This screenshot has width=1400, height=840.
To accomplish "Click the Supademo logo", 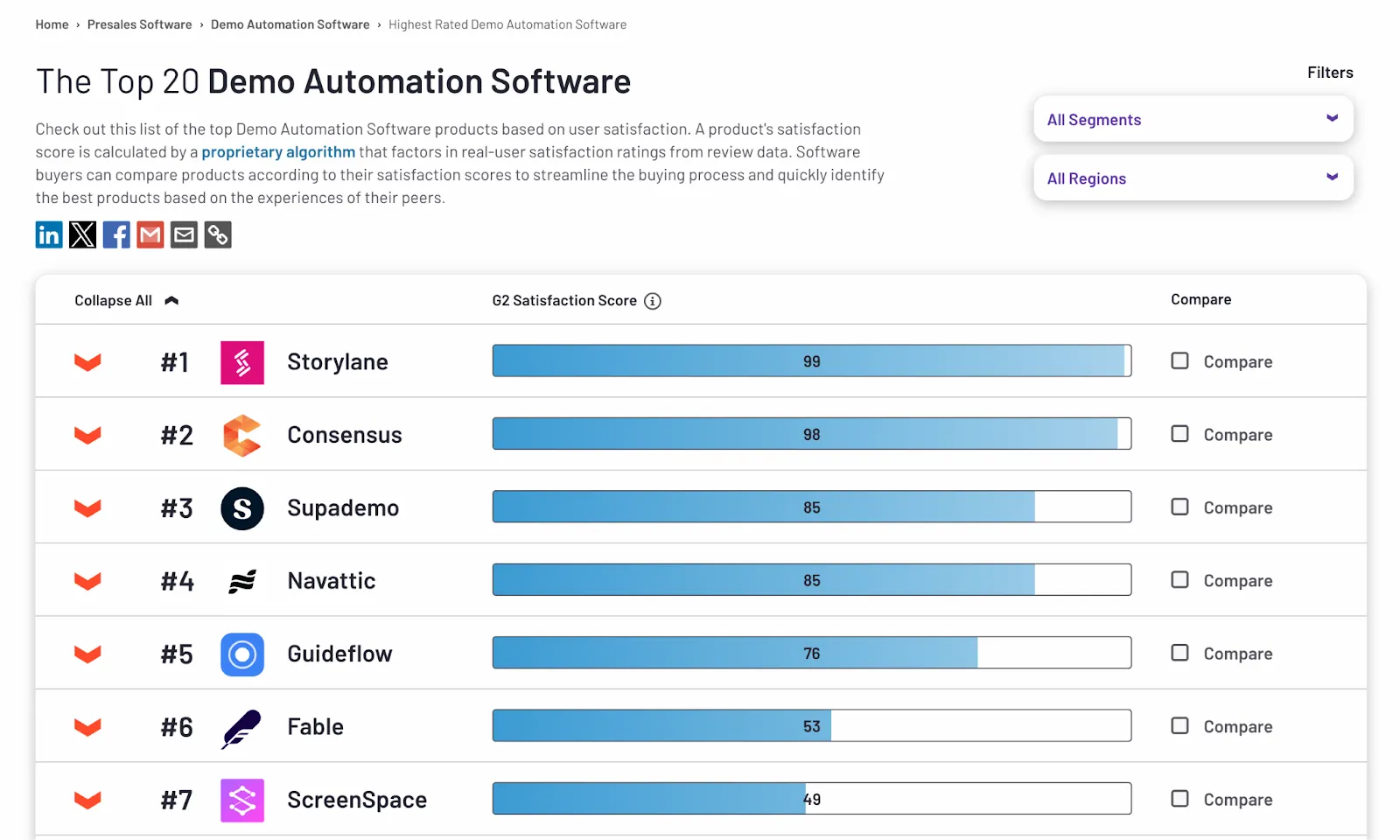I will pos(242,508).
